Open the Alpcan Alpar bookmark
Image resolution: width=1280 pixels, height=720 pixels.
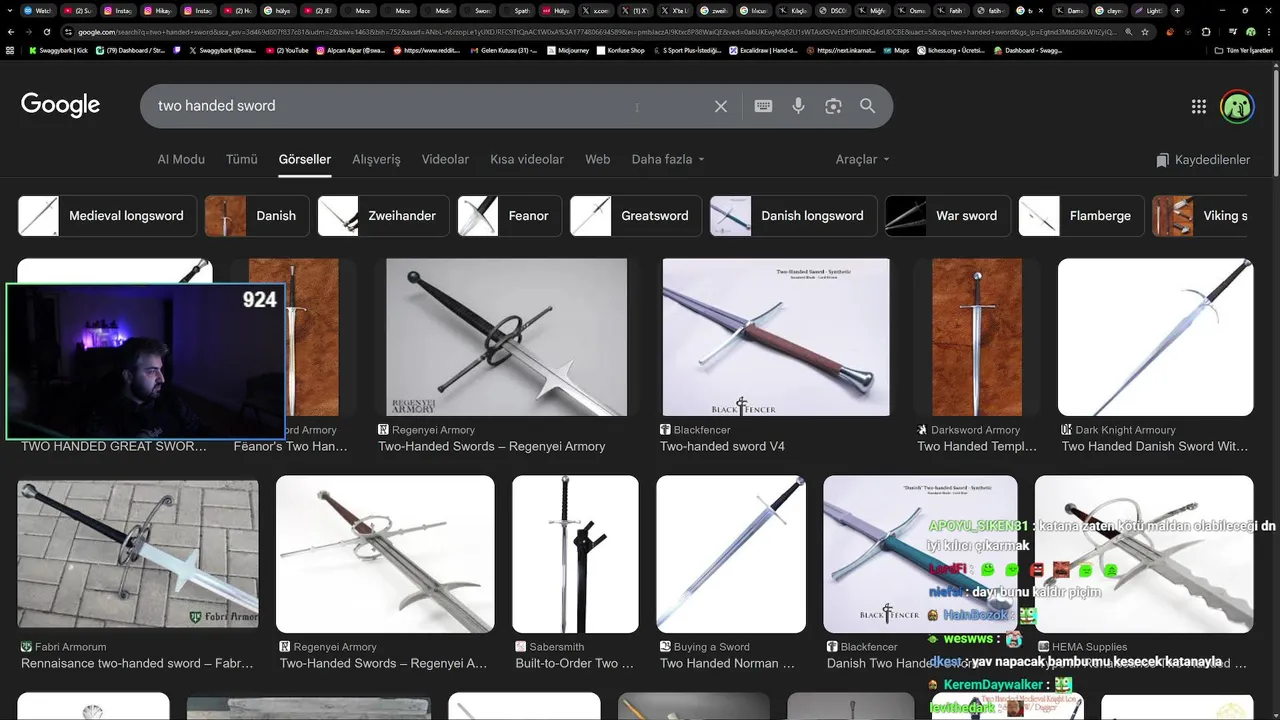(350, 50)
